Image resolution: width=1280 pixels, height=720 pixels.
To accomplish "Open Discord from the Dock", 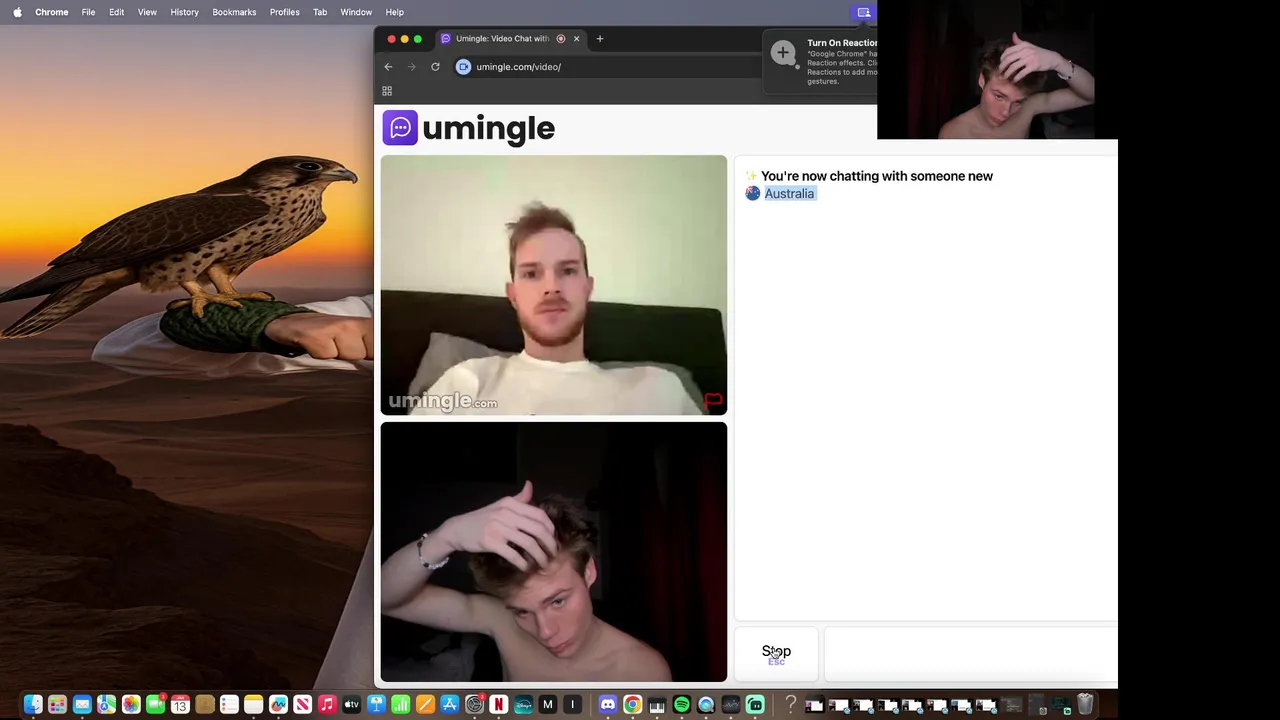I will pyautogui.click(x=608, y=705).
